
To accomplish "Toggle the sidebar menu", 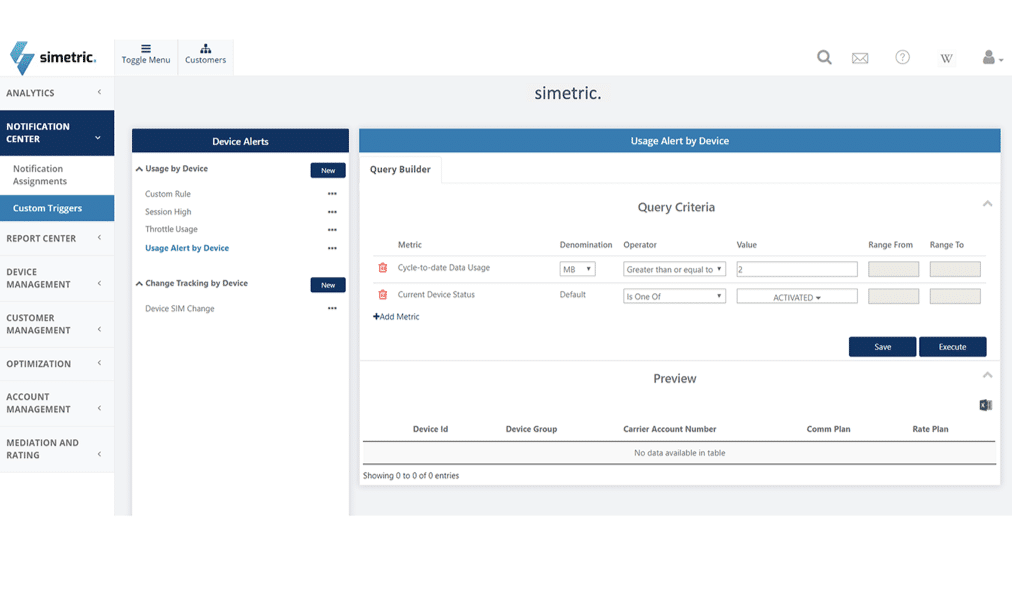I will point(146,54).
